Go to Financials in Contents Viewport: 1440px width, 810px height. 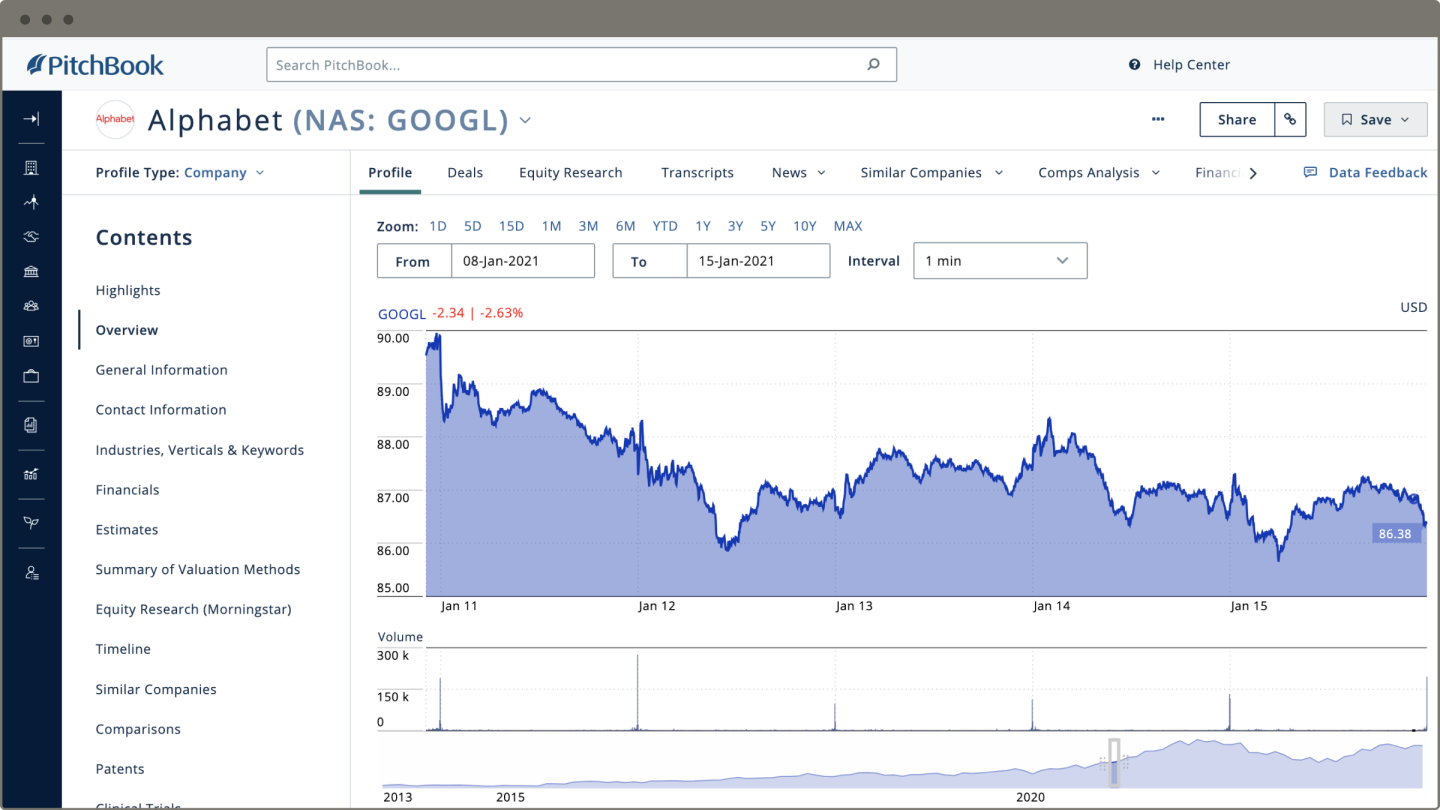point(127,490)
